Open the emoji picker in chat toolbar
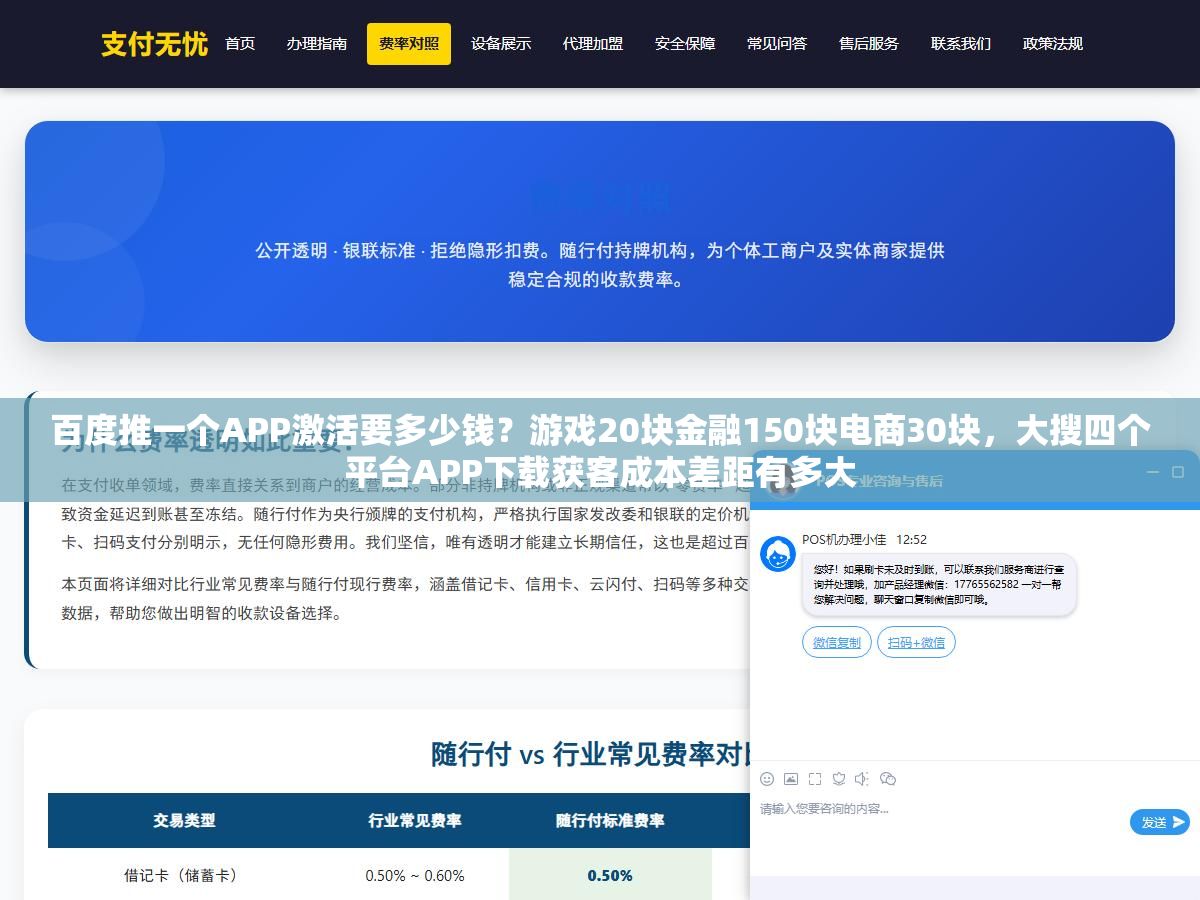 [x=767, y=779]
